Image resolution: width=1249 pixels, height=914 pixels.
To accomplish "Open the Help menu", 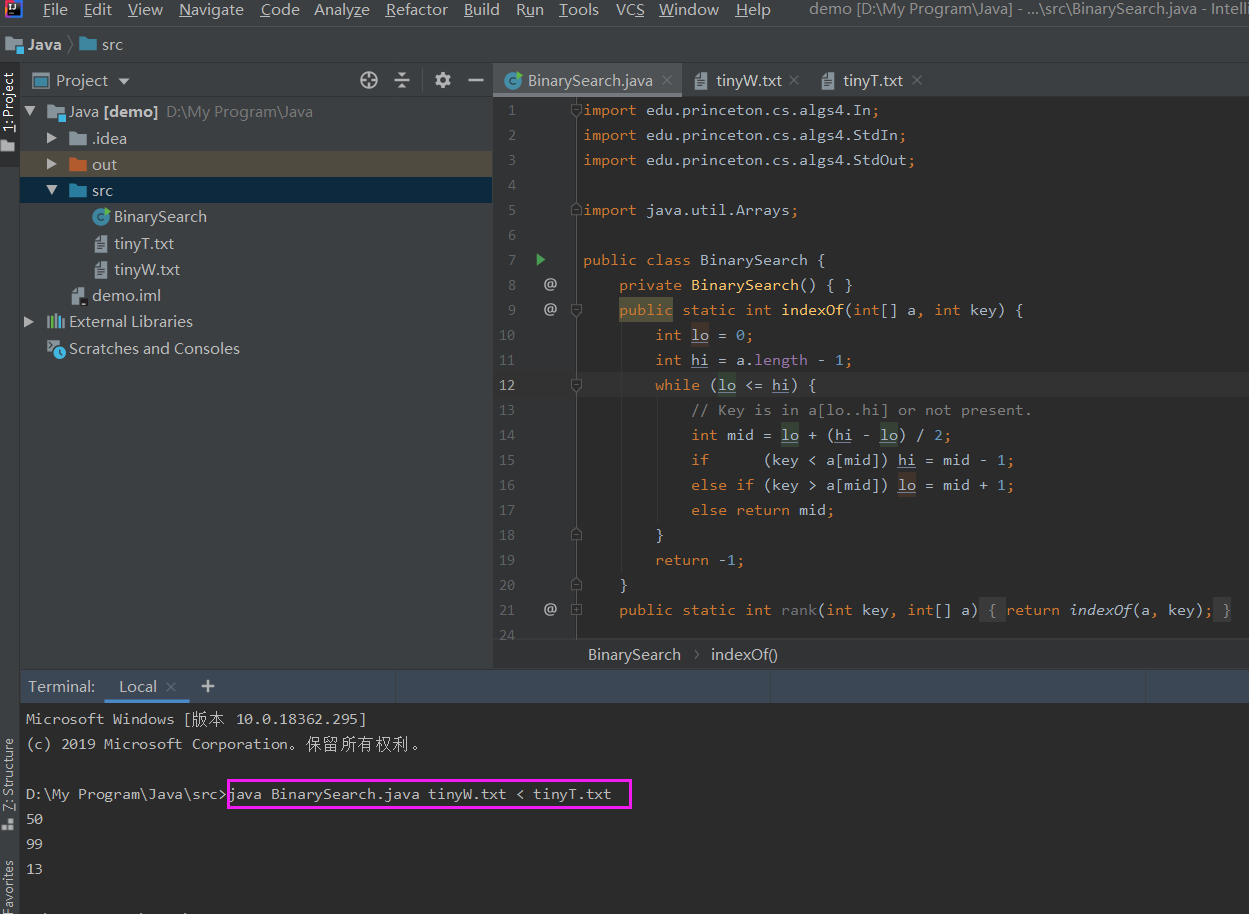I will point(753,10).
